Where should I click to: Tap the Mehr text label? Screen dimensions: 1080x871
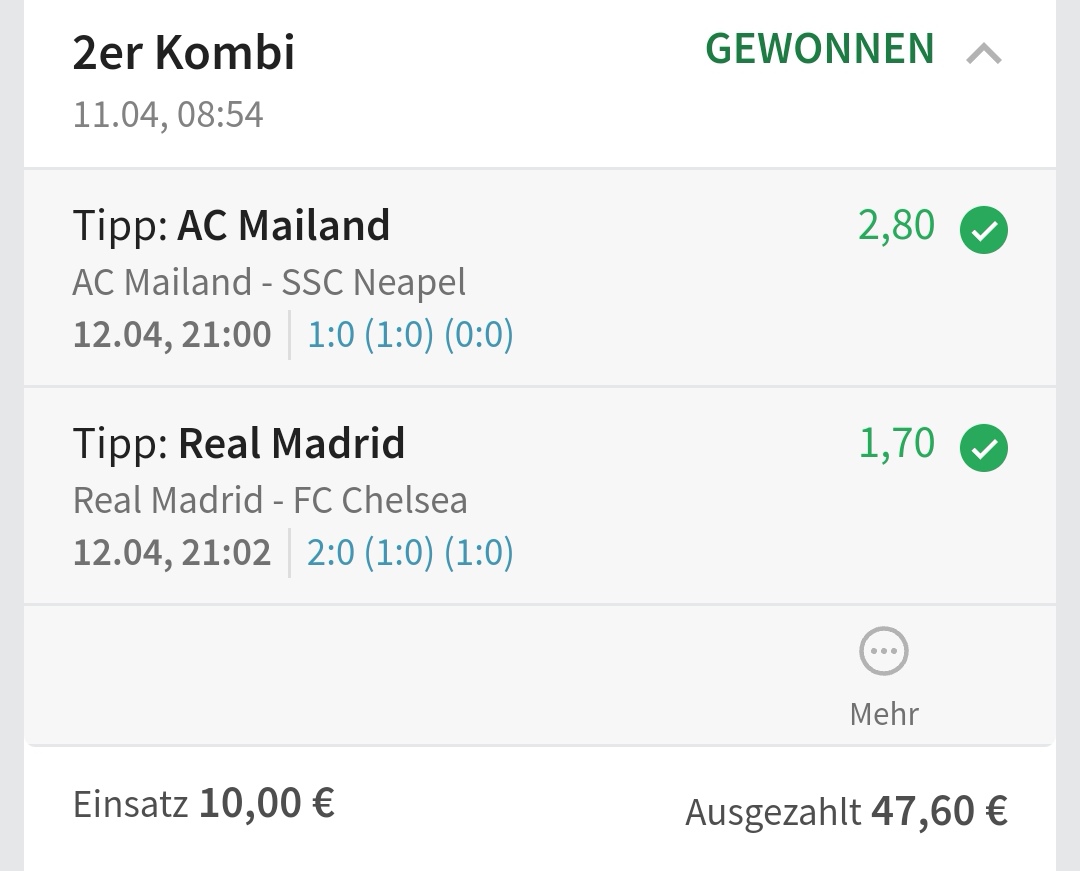point(884,714)
